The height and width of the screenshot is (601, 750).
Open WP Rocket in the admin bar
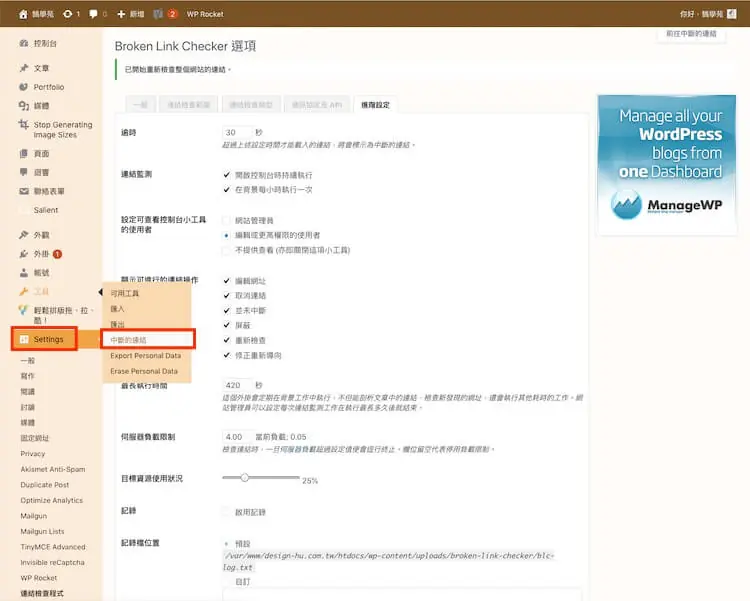[x=205, y=14]
